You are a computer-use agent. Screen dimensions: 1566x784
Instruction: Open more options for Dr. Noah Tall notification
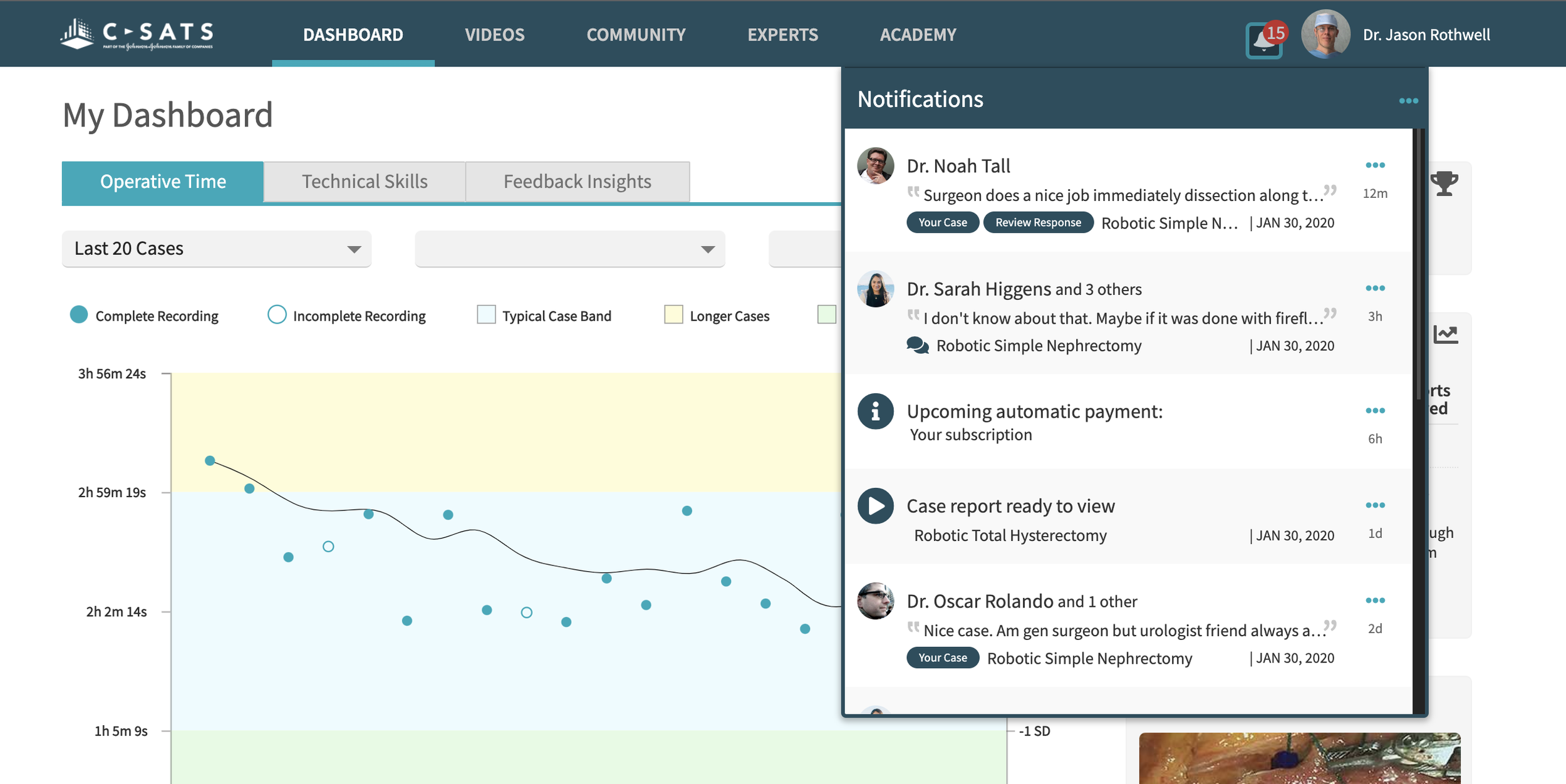click(x=1375, y=165)
